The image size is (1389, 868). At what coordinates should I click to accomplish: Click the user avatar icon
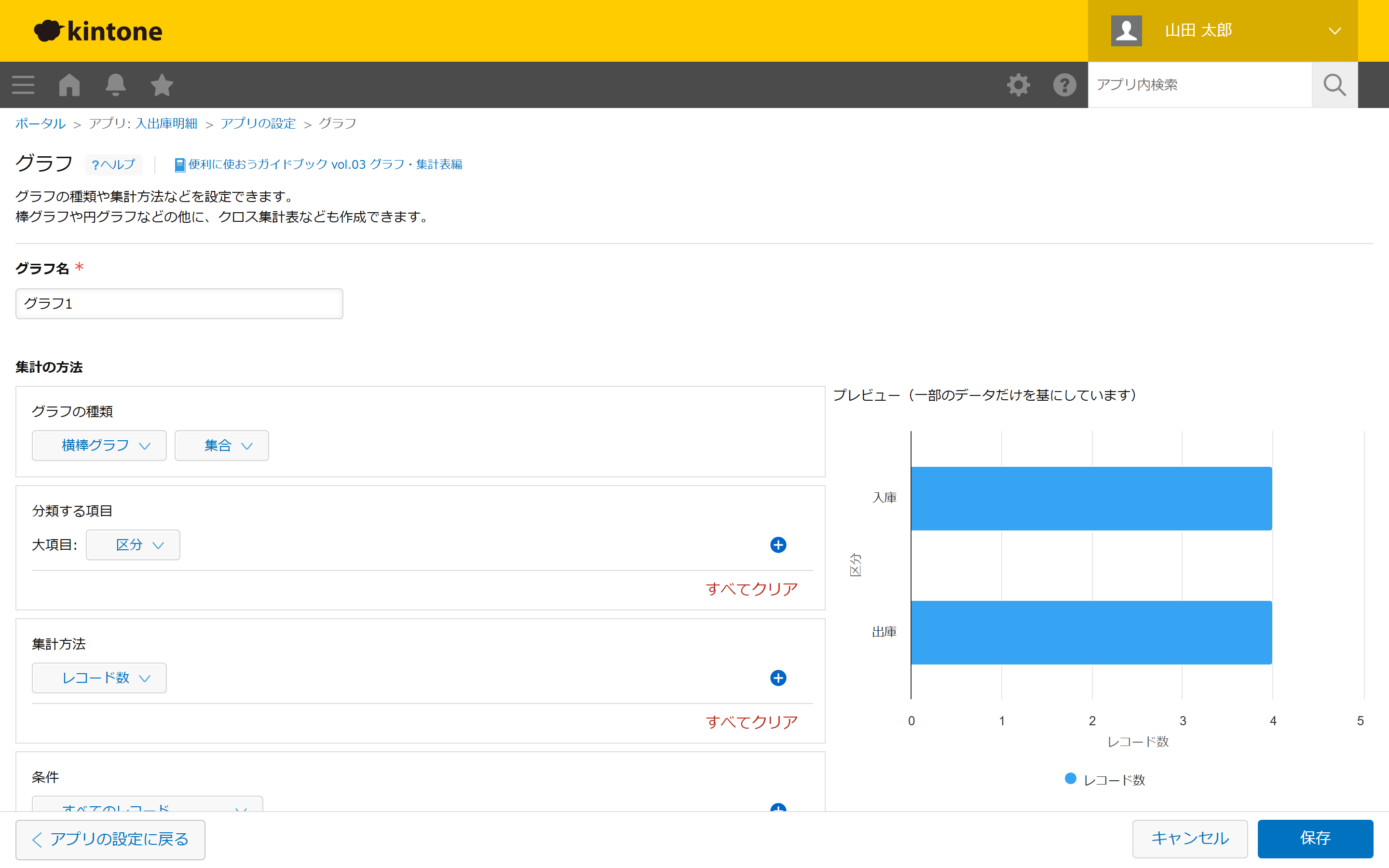(1126, 30)
